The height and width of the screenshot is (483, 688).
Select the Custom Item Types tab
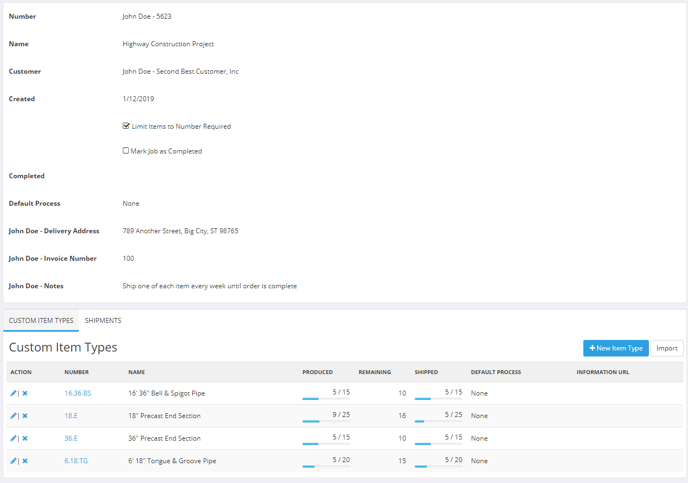click(41, 321)
